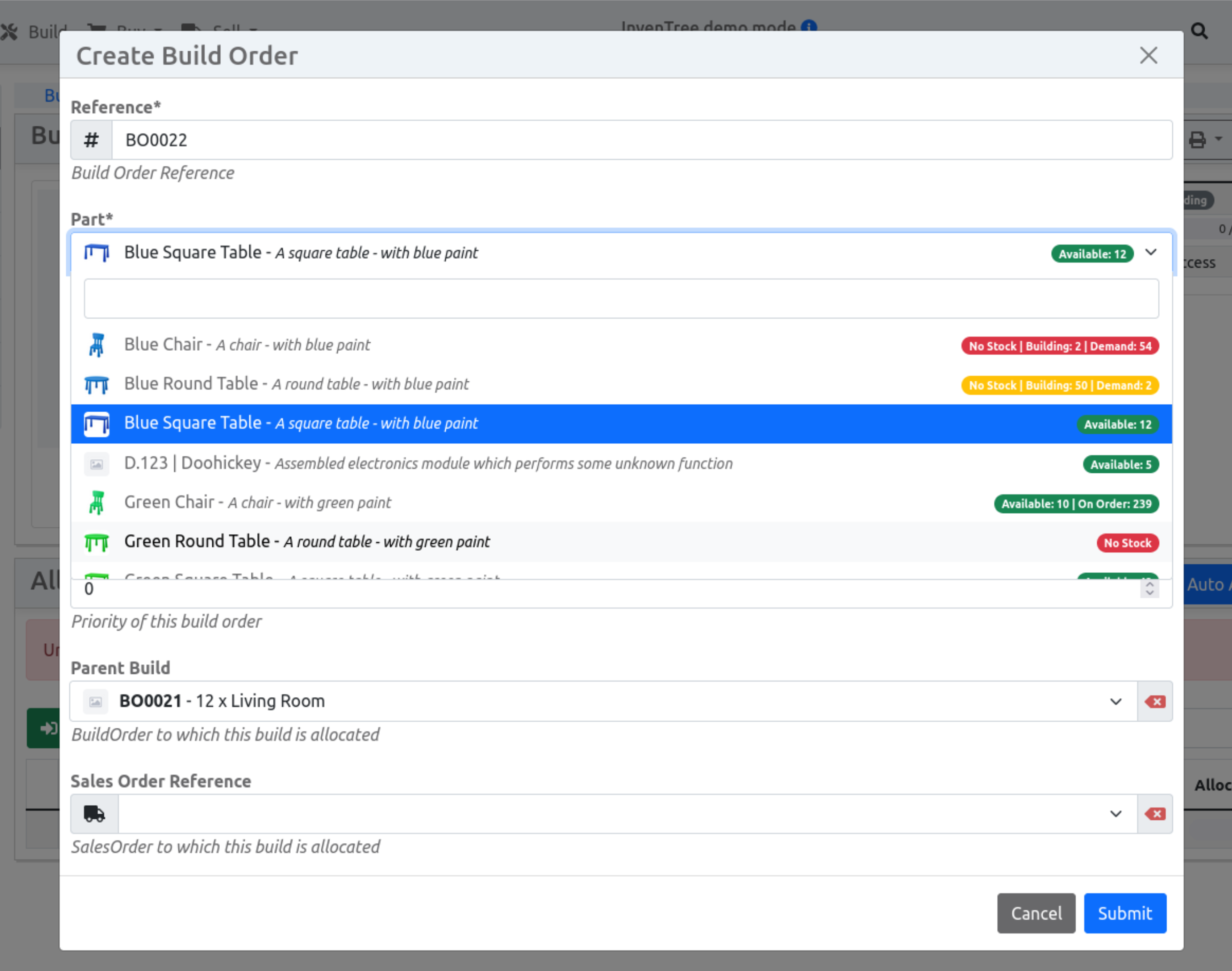
Task: Clear the Sales Order Reference field
Action: [1154, 814]
